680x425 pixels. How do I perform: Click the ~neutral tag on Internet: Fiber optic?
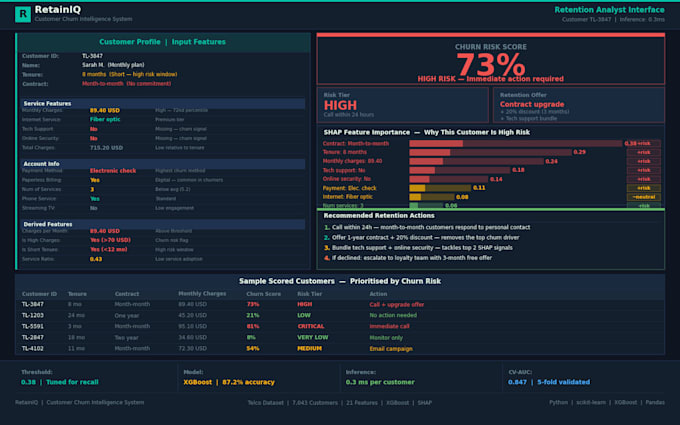coord(644,197)
